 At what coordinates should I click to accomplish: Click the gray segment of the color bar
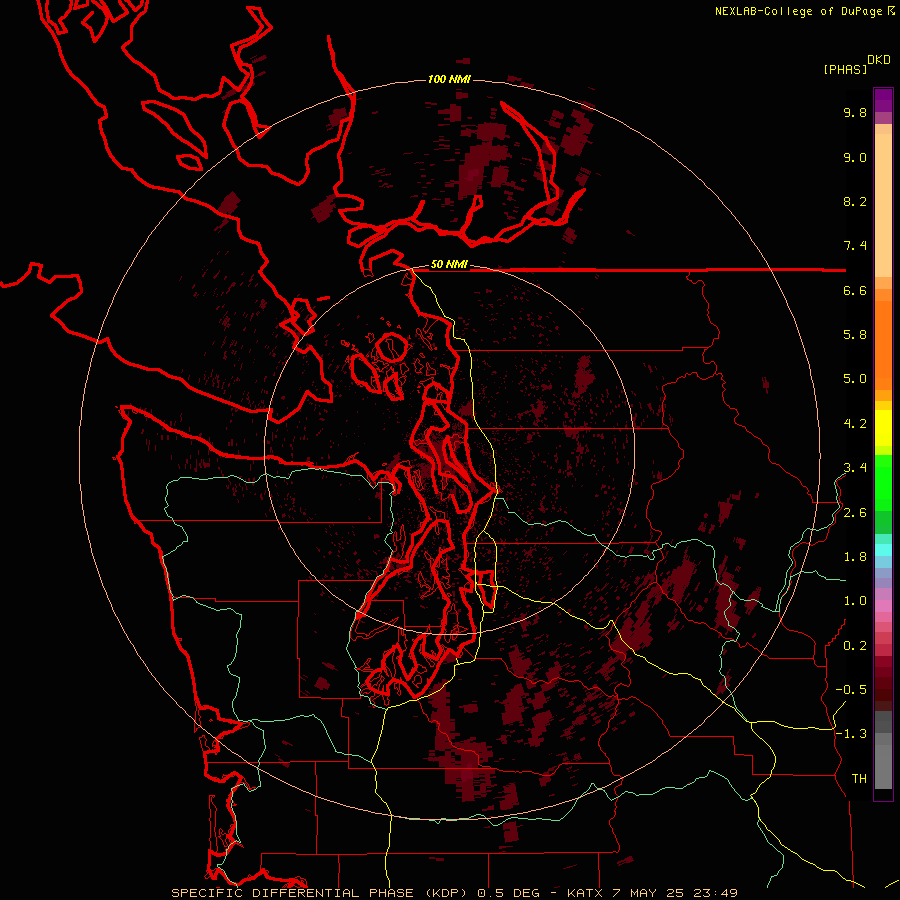point(883,750)
